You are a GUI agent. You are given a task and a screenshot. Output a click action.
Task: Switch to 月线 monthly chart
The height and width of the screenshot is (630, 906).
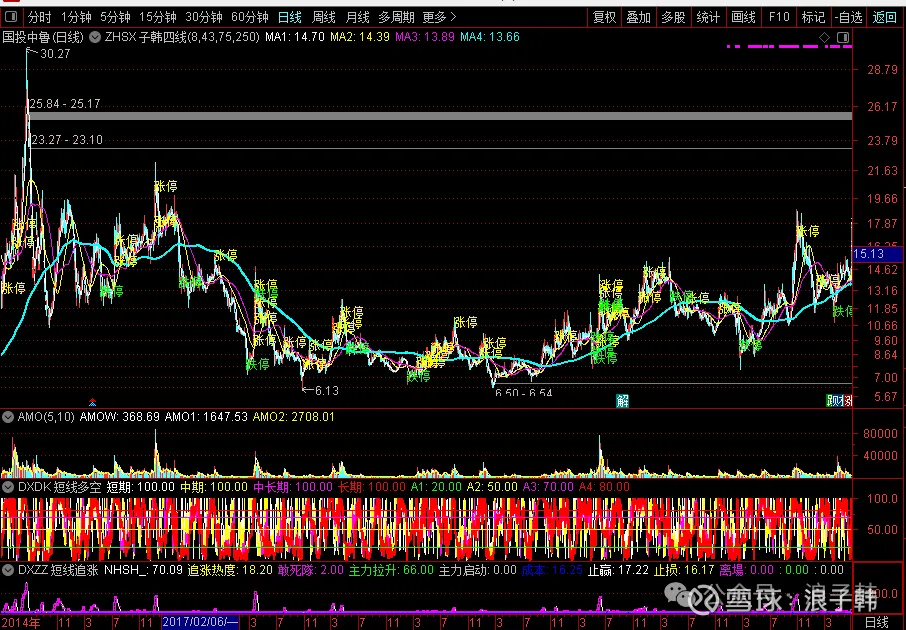click(x=357, y=17)
